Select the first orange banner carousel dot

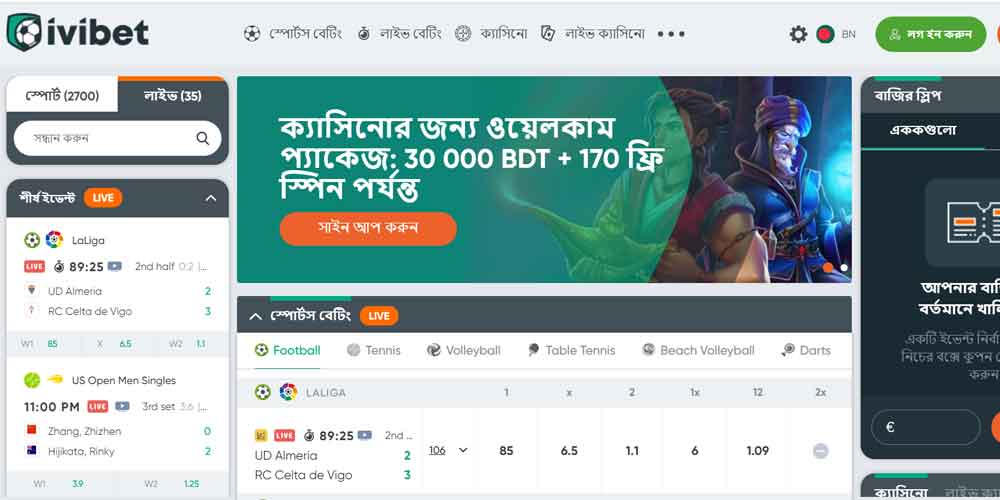tap(828, 268)
